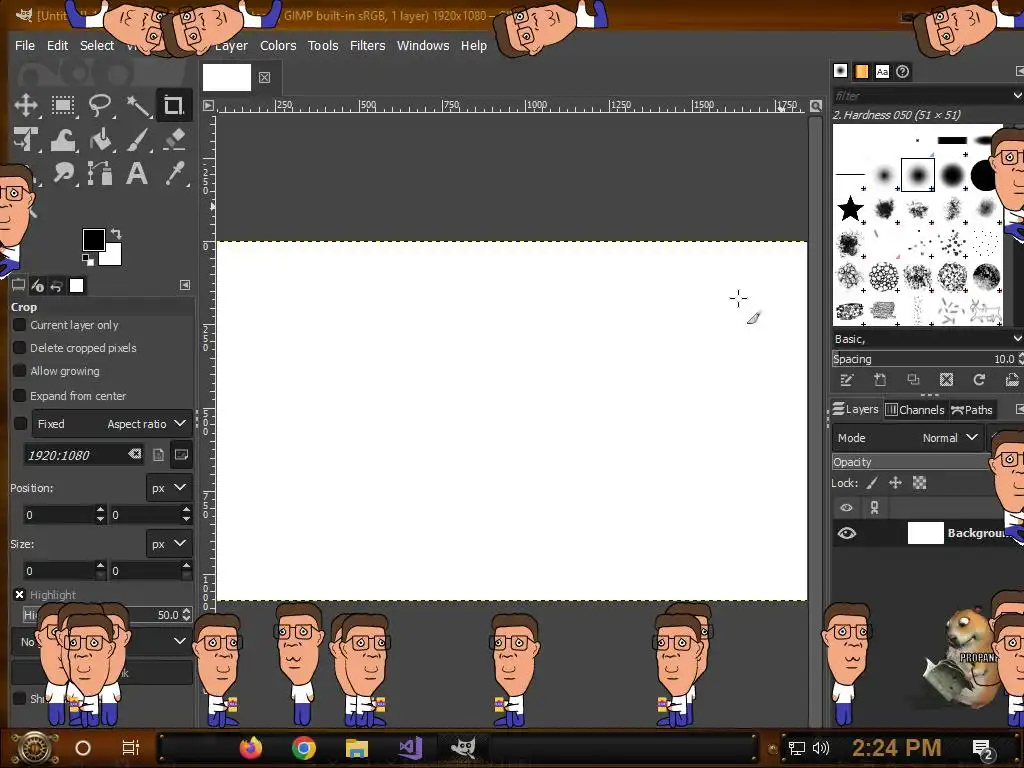Switch to the Fonts tab
Image resolution: width=1024 pixels, height=768 pixels.
tap(882, 71)
